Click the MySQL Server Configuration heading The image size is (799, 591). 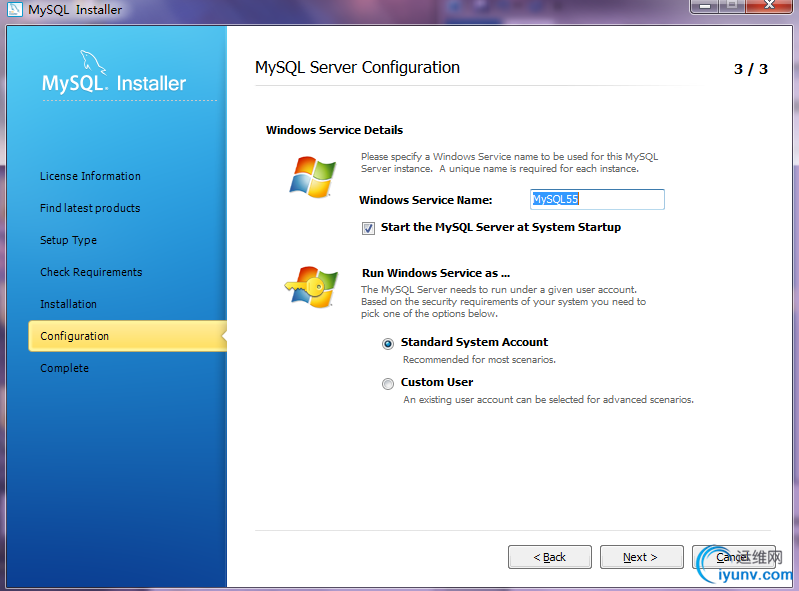pyautogui.click(x=357, y=68)
